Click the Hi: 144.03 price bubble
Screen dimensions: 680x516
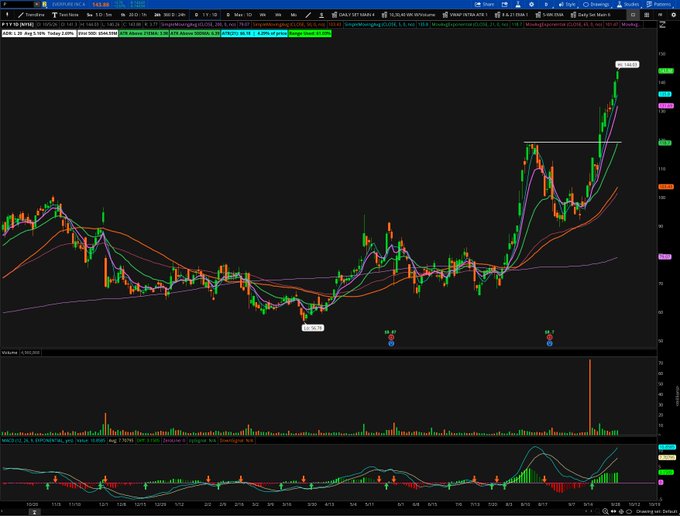[x=627, y=65]
